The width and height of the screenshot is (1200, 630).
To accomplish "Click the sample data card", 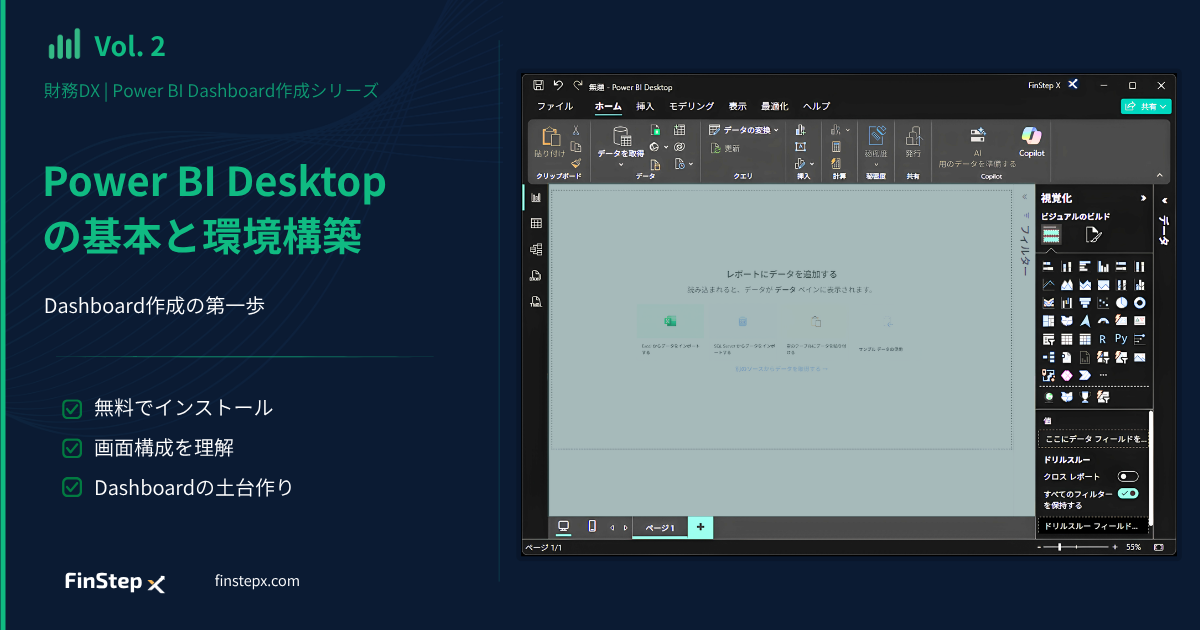I will (x=889, y=332).
